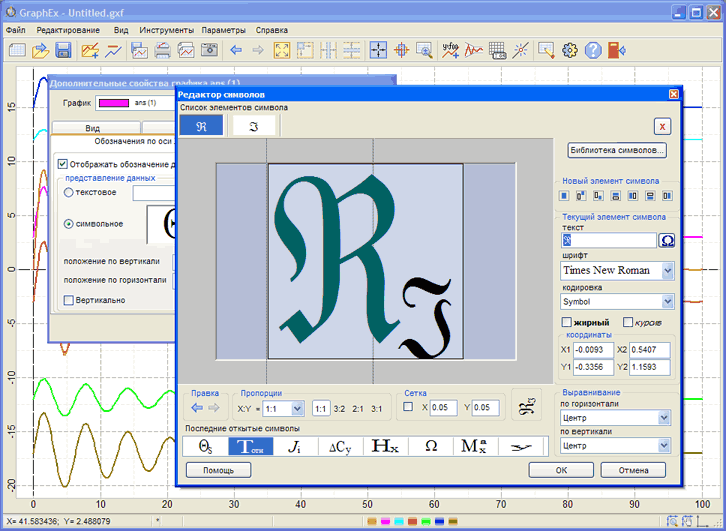Select the Omega symbol from recent symbols
Viewport: 726px width, 531px height.
pos(431,446)
